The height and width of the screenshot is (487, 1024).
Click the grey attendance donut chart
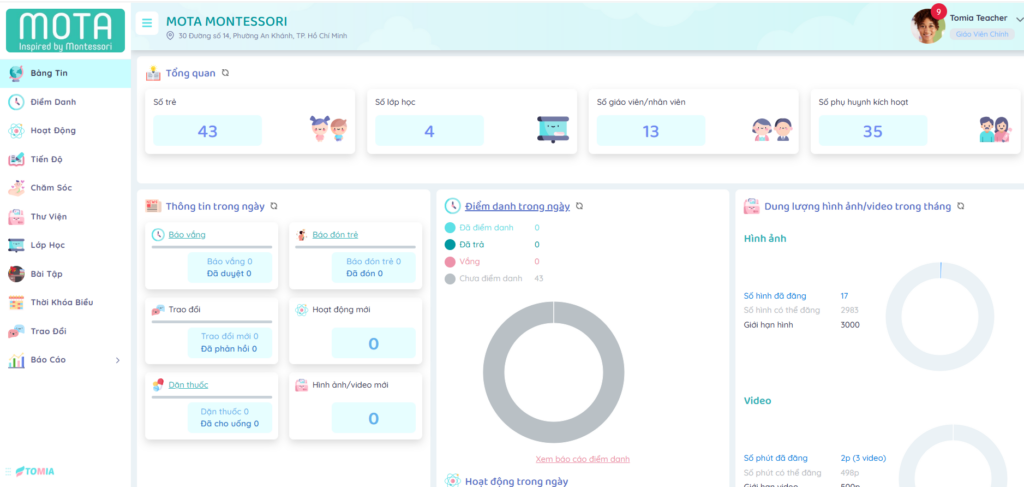click(x=554, y=373)
